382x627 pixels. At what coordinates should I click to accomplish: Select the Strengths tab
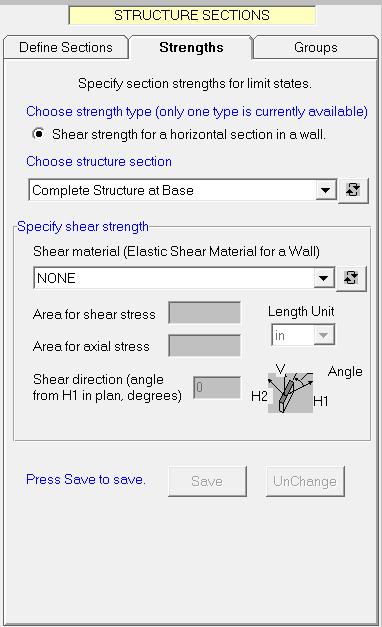[x=191, y=47]
